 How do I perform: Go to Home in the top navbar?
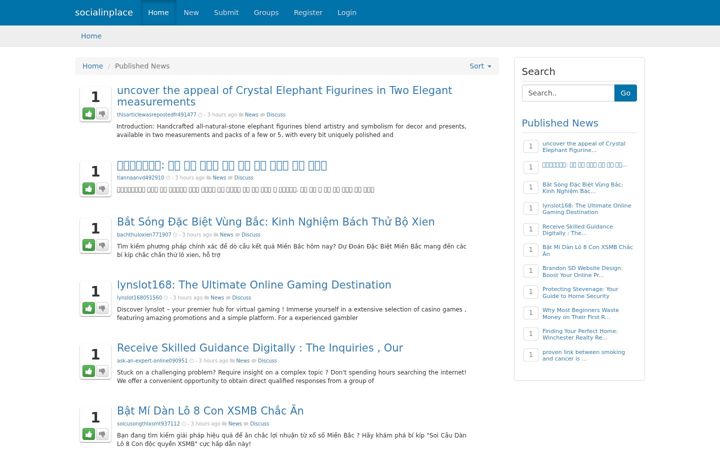point(158,12)
